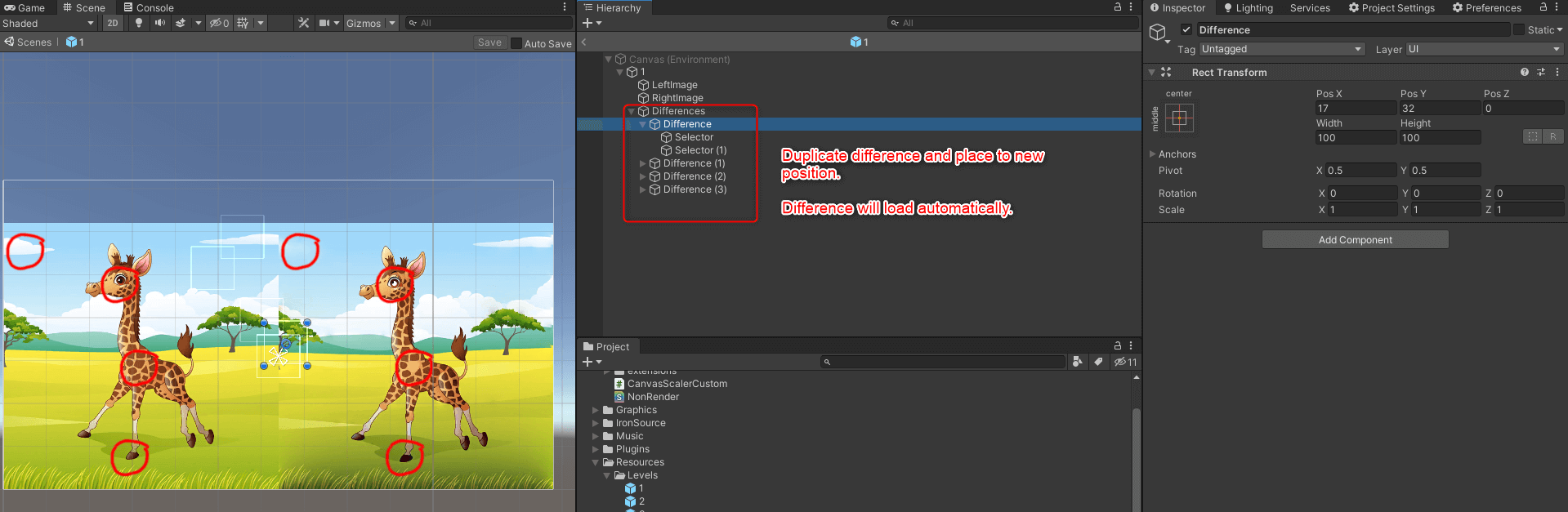Viewport: 1568px width, 512px height.
Task: Select Selector (1) in the Hierarchy
Action: 700,150
